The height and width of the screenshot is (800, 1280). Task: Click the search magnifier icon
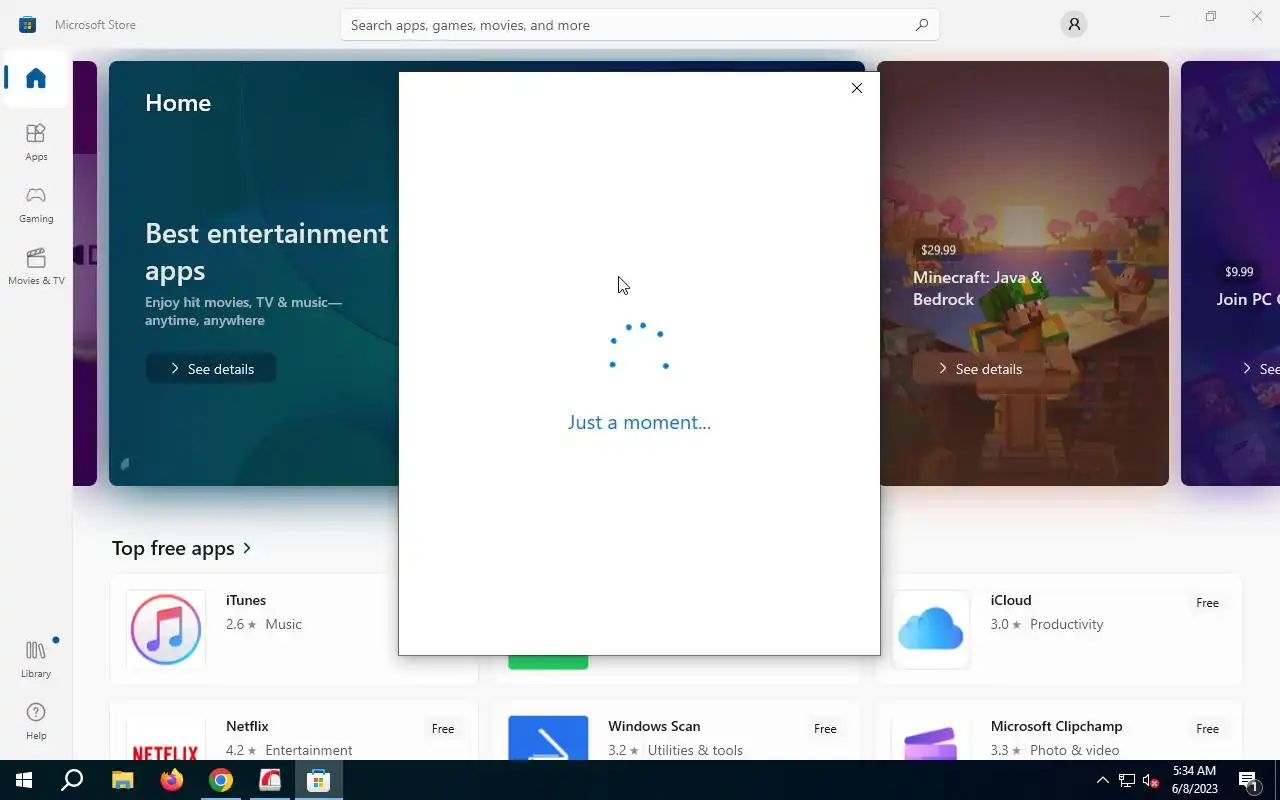922,25
